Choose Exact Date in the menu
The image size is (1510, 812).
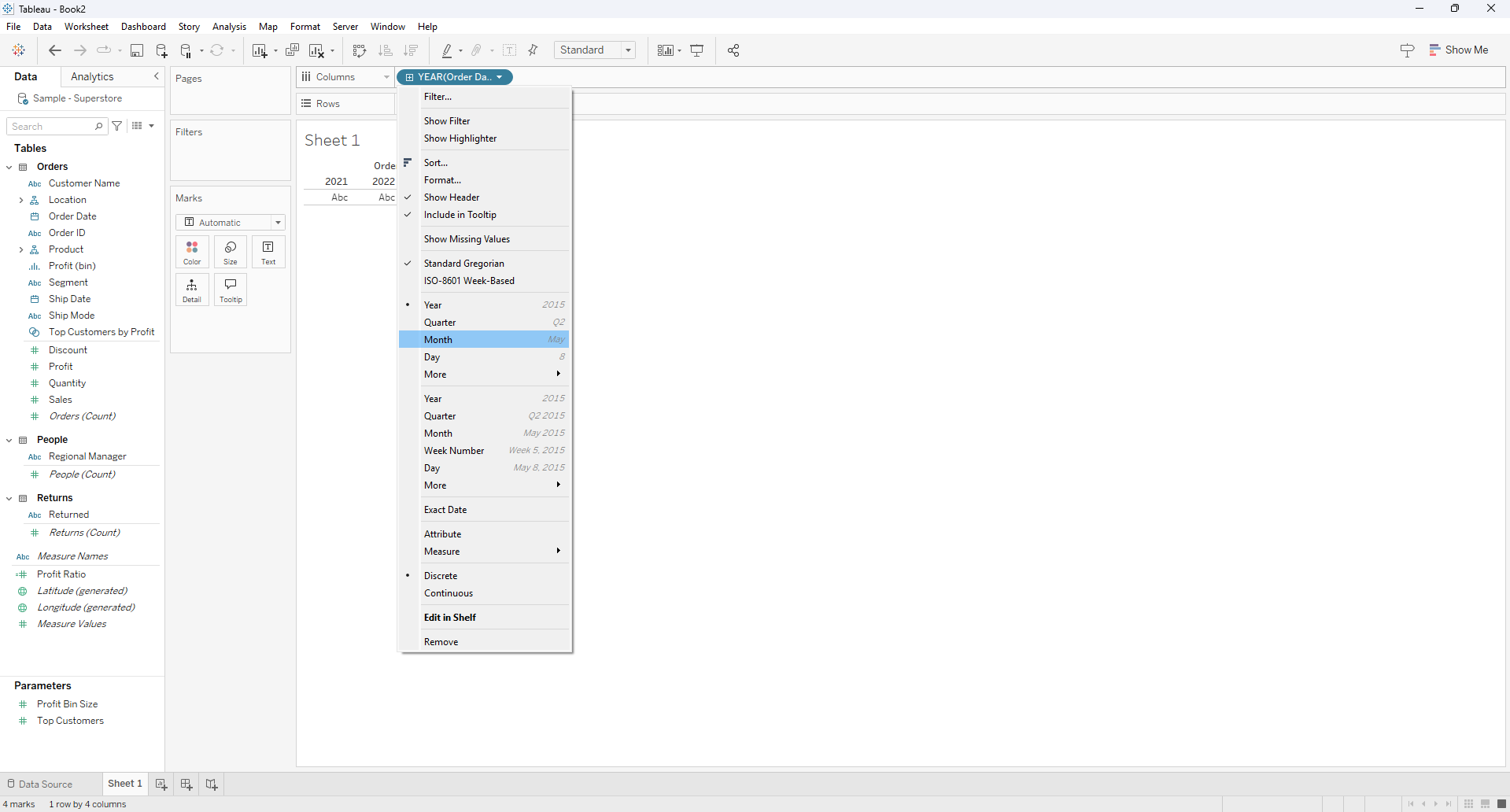pyautogui.click(x=484, y=510)
